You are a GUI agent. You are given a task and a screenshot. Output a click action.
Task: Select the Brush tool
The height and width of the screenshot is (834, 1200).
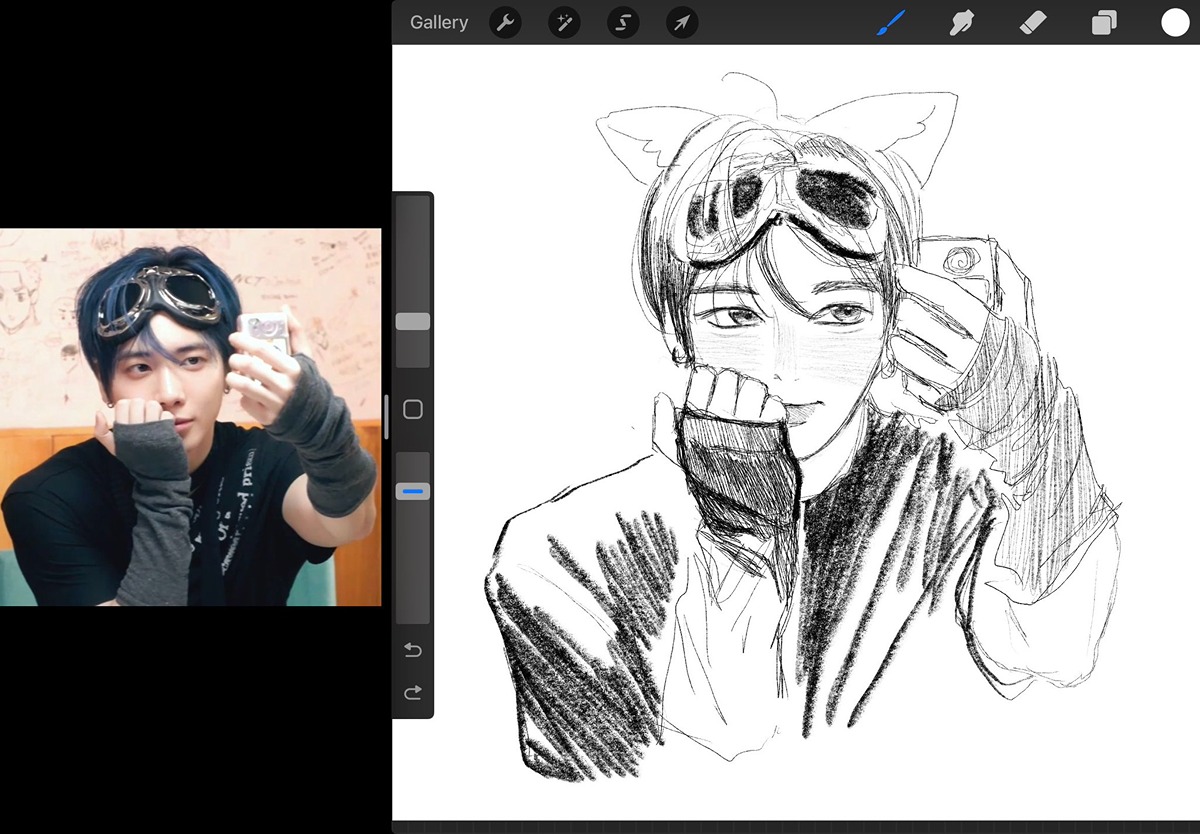(890, 23)
